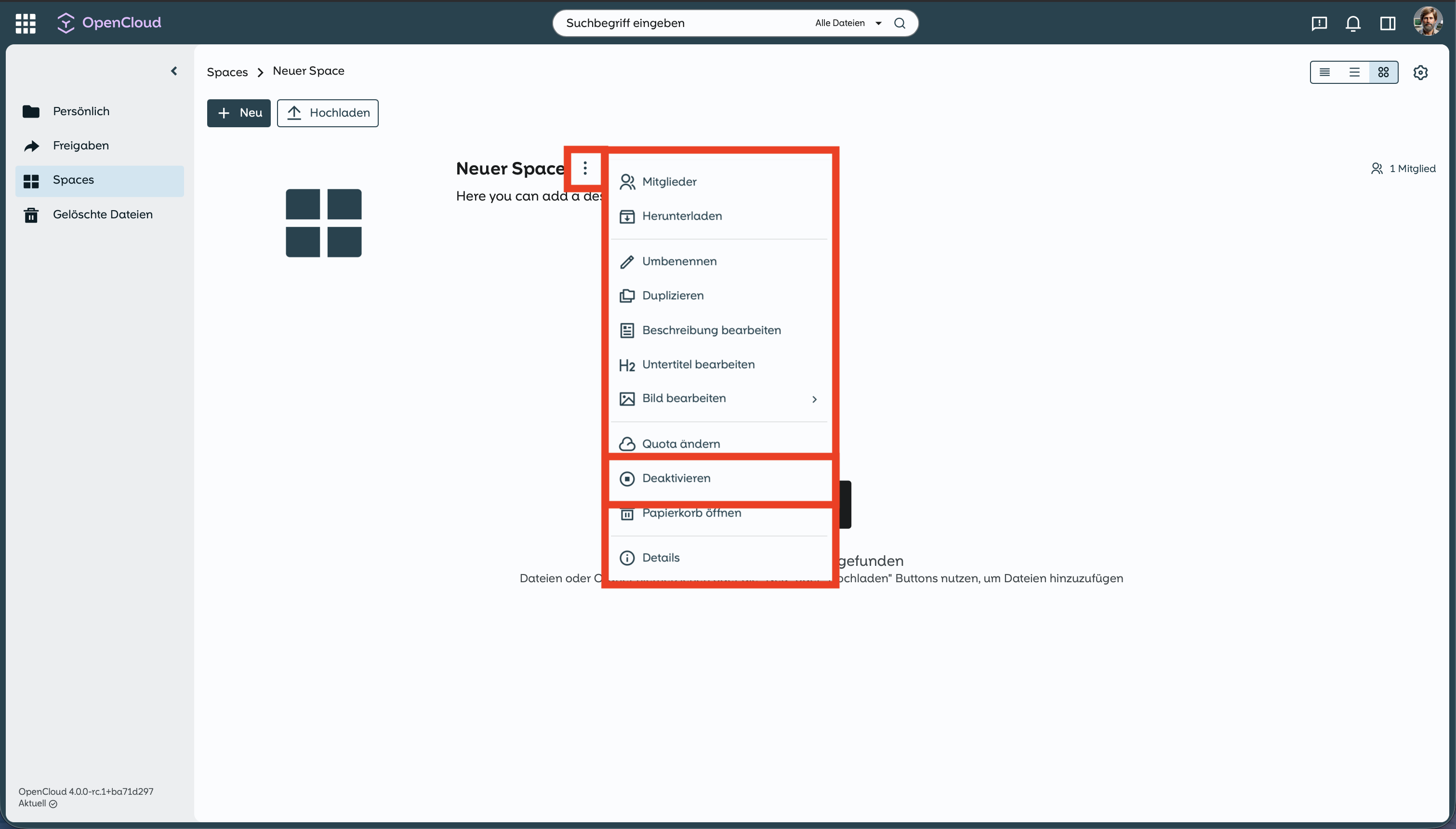1456x829 pixels.
Task: Open the feedback message icon
Action: (1319, 23)
